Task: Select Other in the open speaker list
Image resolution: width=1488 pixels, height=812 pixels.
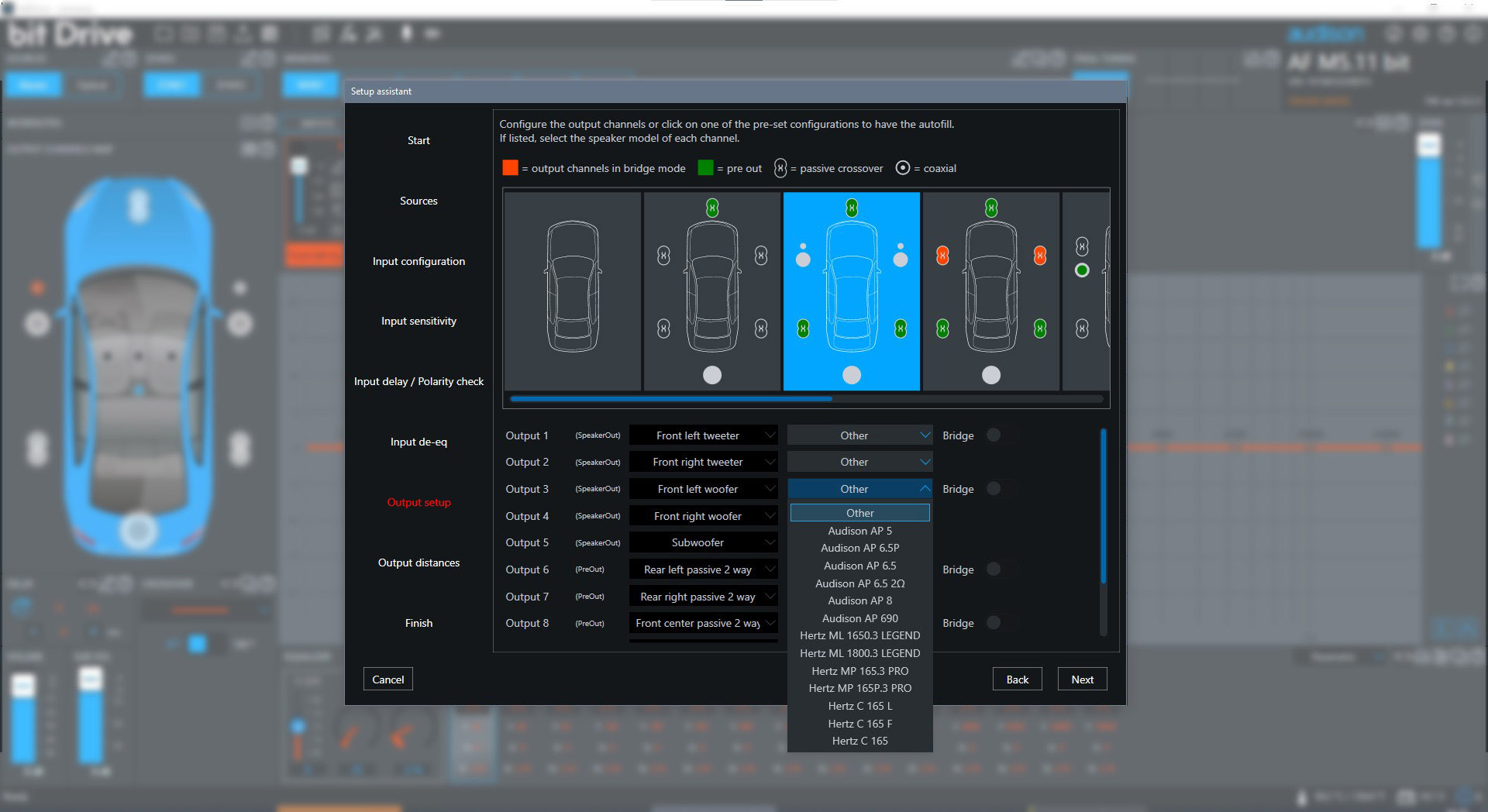Action: pos(859,513)
